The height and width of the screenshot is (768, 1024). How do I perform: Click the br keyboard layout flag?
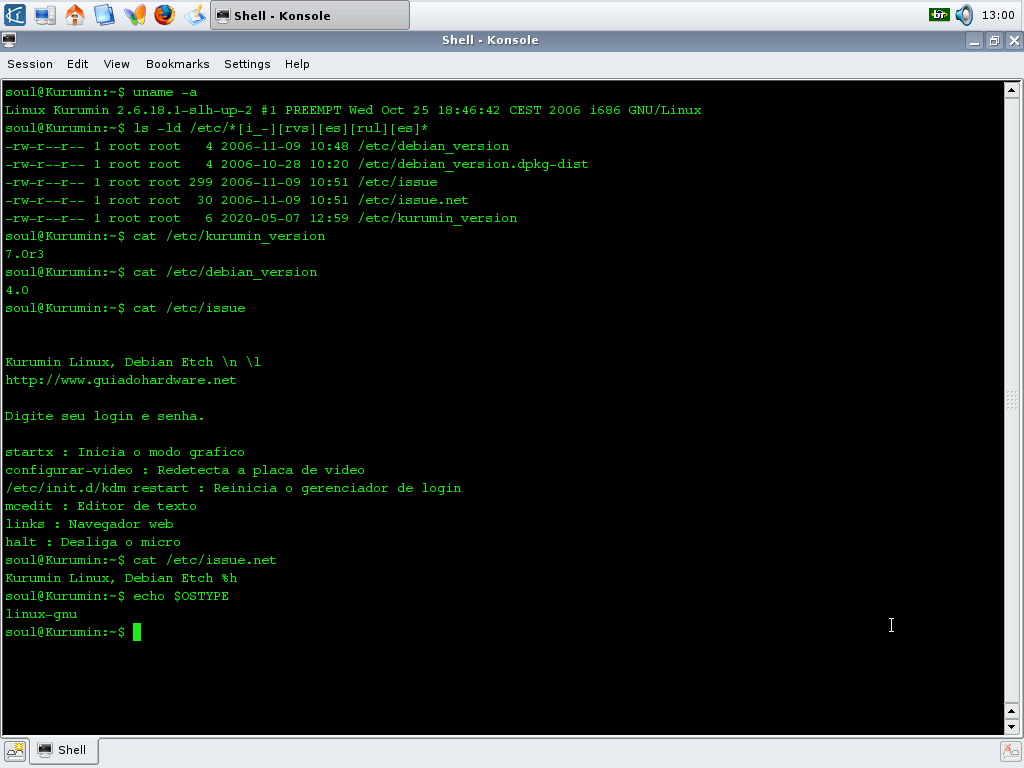tap(939, 14)
